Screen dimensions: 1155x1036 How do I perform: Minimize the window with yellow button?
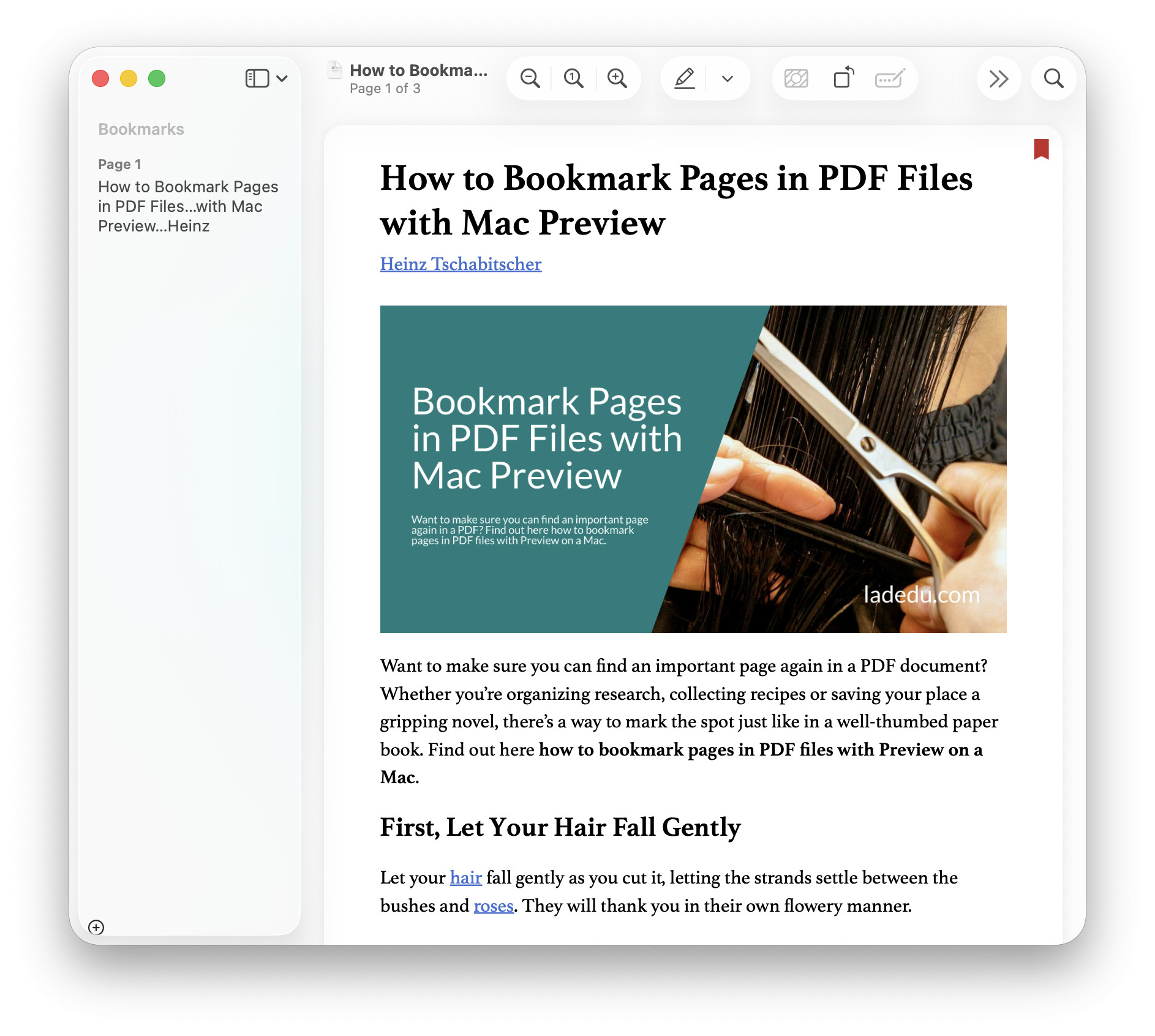click(x=129, y=78)
